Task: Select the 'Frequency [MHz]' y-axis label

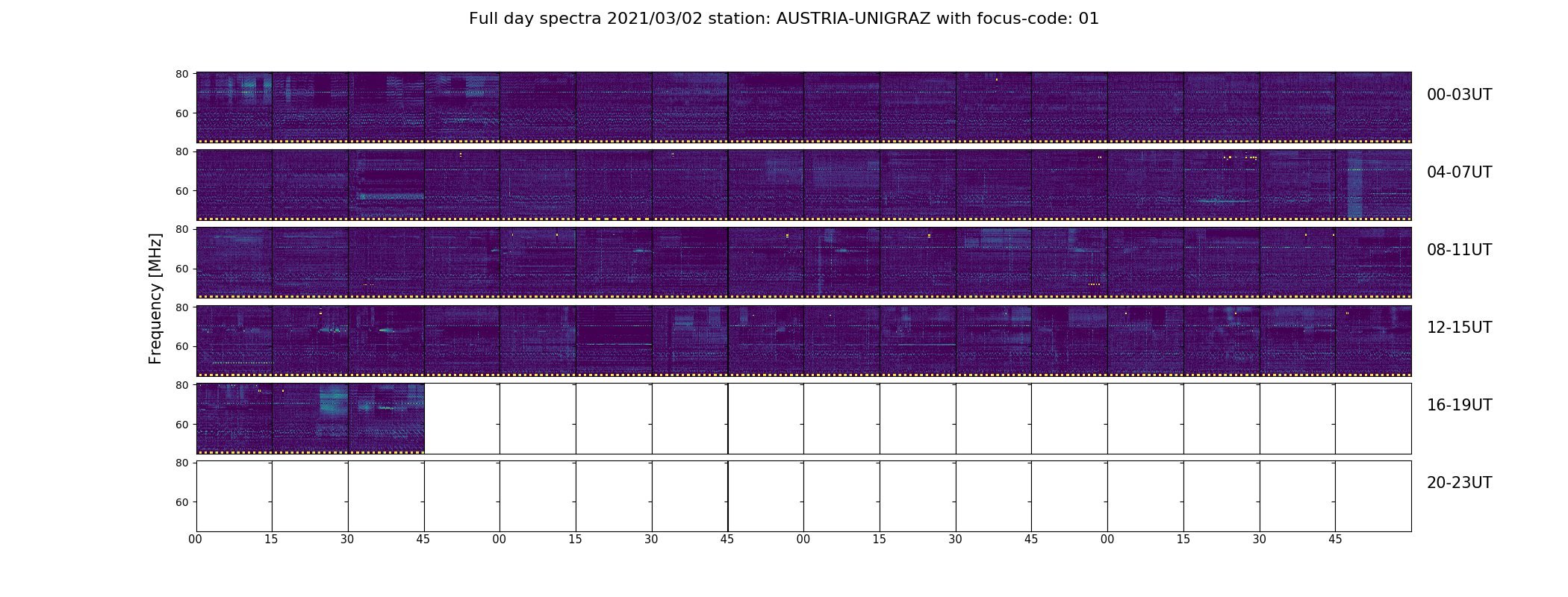Action: [x=155, y=298]
